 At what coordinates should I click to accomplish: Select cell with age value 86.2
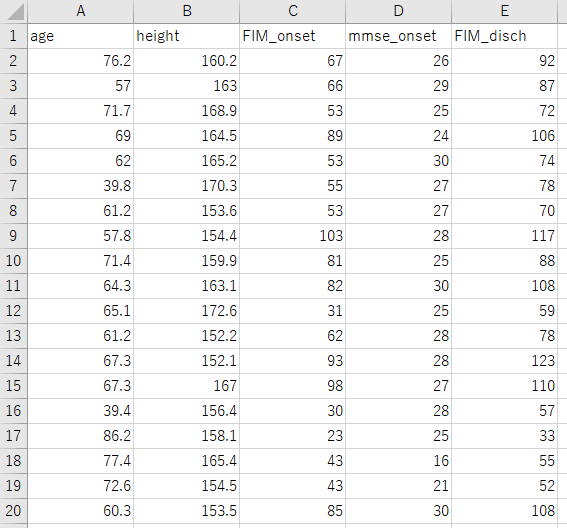click(80, 436)
